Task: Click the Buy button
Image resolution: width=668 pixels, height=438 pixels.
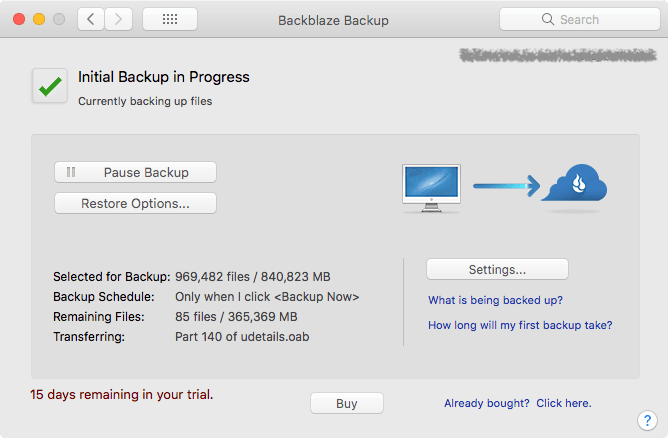Action: click(347, 403)
